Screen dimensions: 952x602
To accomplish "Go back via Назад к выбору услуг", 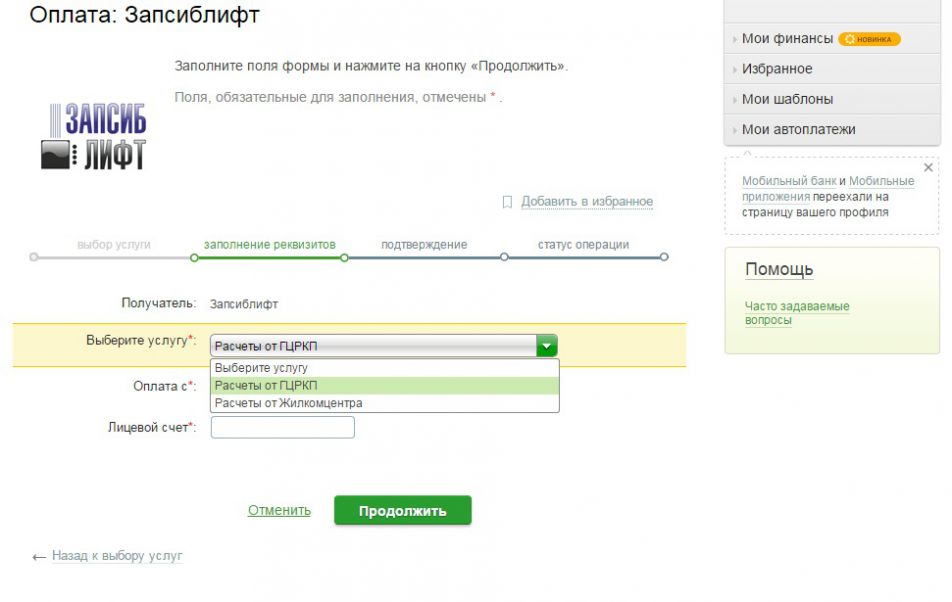I will click(x=117, y=555).
